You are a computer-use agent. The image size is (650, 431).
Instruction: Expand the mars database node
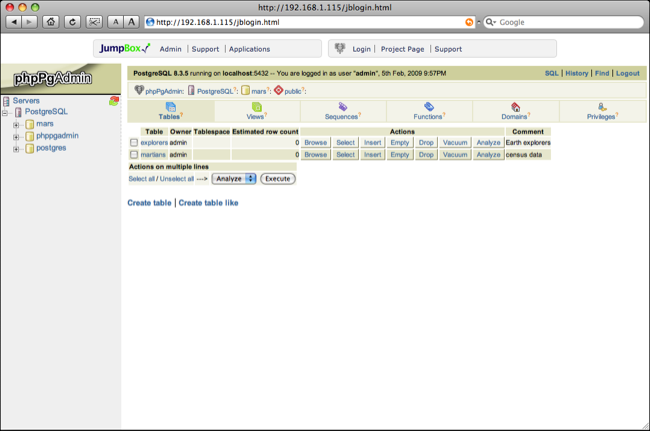(x=16, y=125)
